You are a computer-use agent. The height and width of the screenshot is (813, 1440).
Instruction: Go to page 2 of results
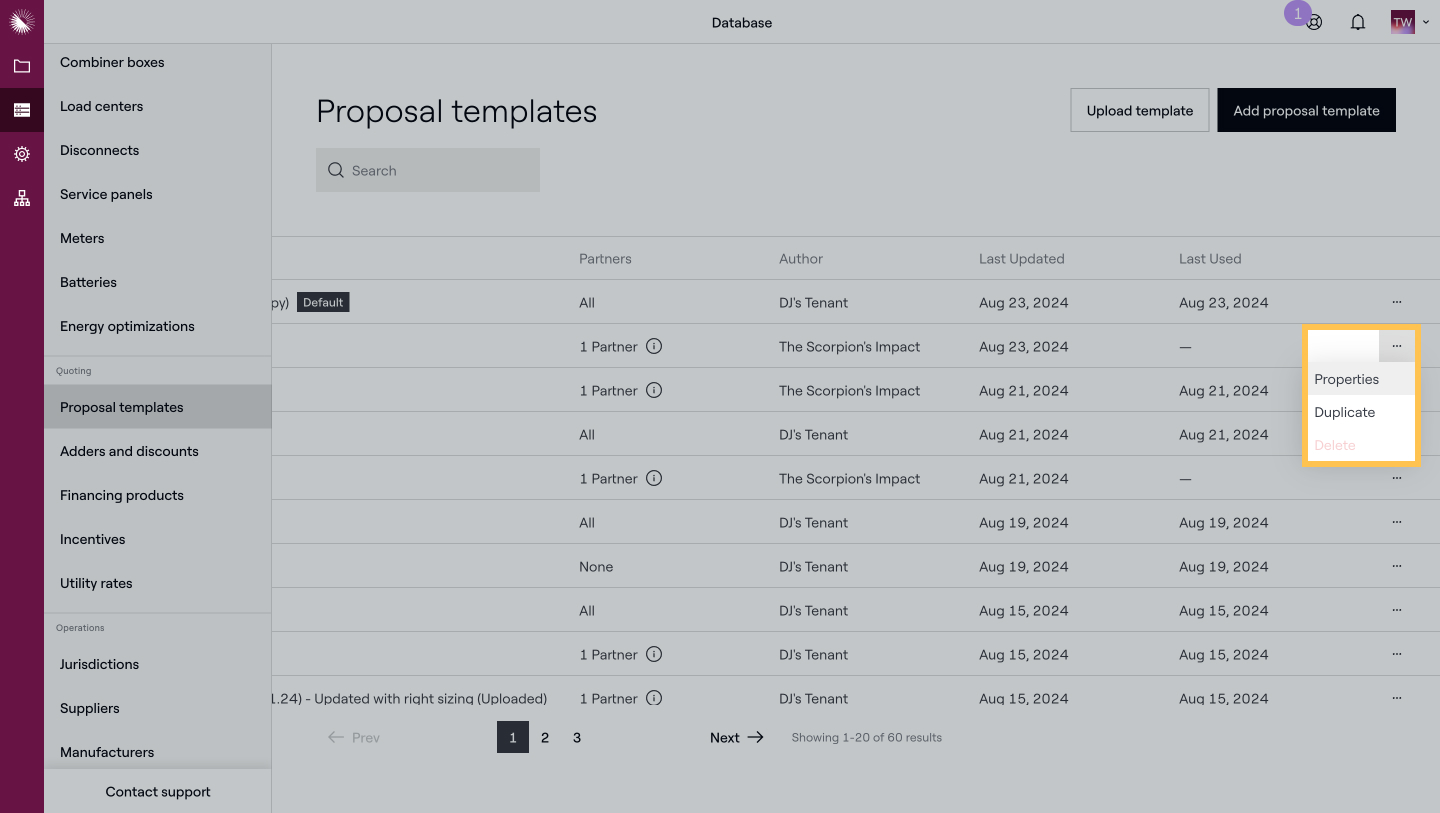545,738
